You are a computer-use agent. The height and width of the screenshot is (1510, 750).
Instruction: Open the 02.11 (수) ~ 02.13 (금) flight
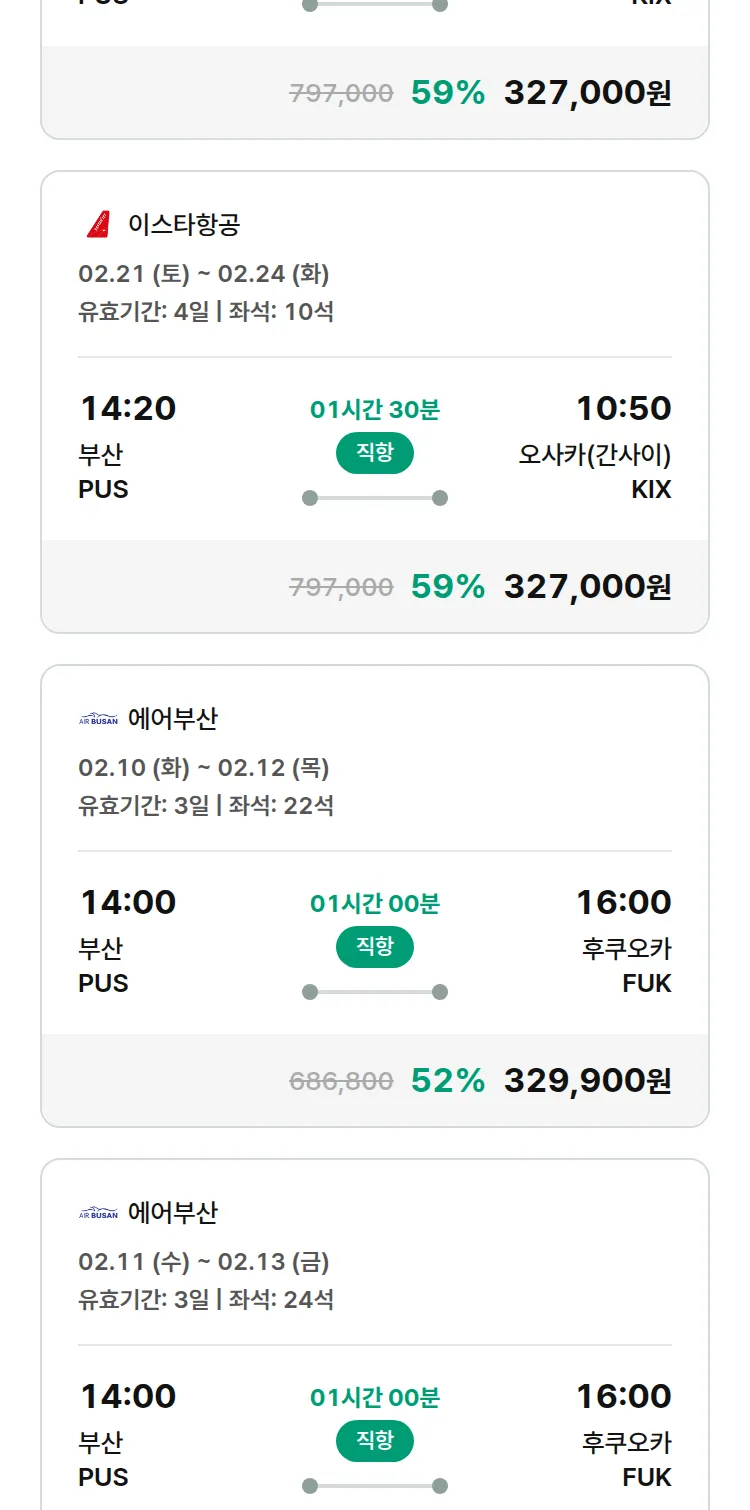(204, 1262)
